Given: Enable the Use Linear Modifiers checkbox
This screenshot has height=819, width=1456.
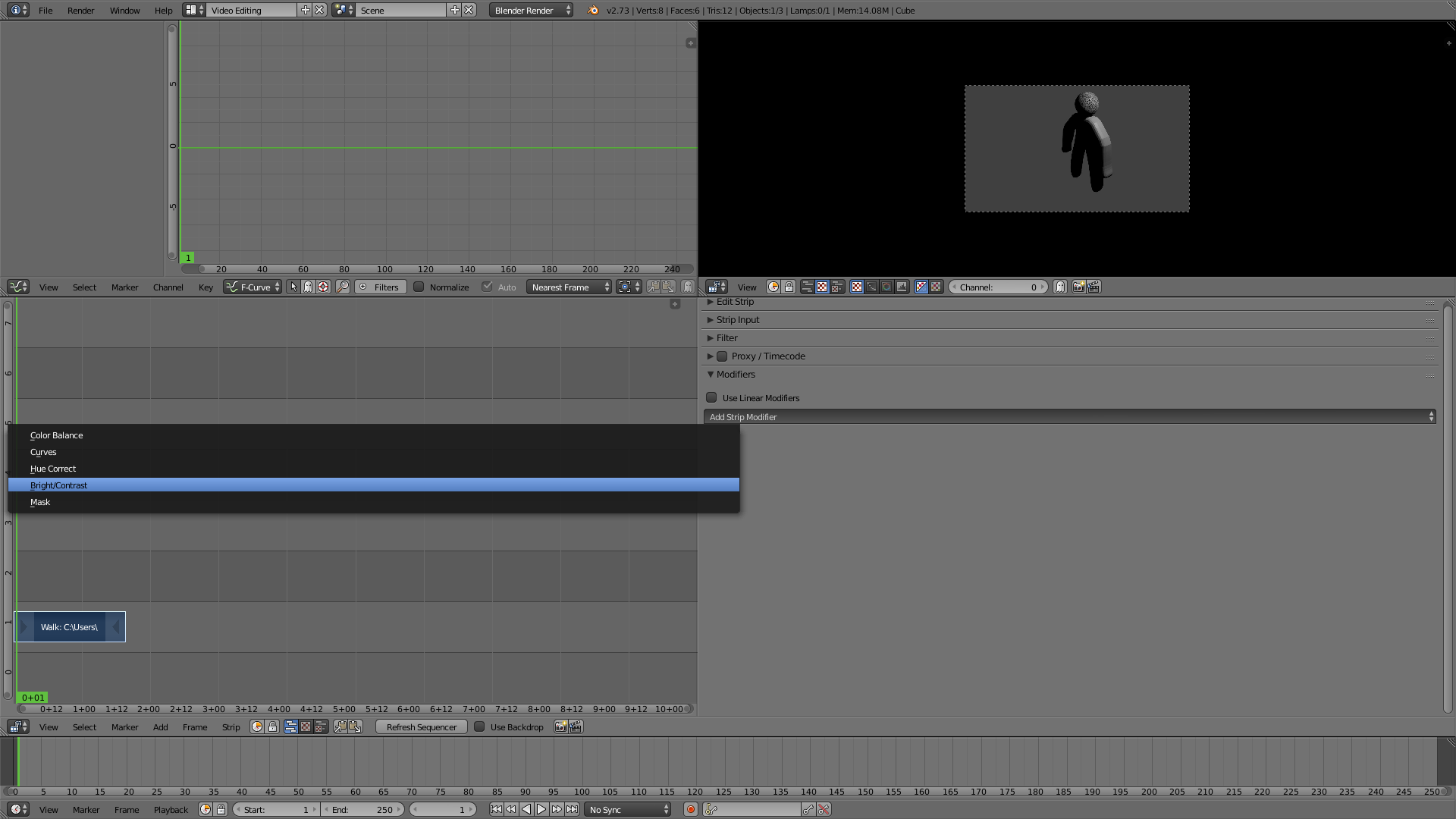Looking at the screenshot, I should coord(711,397).
